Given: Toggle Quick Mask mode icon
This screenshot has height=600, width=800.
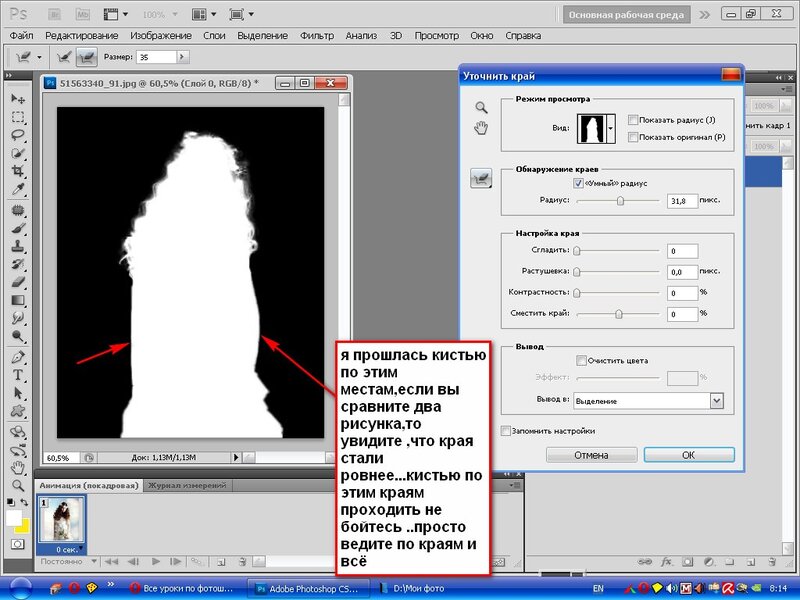Looking at the screenshot, I should (x=17, y=544).
